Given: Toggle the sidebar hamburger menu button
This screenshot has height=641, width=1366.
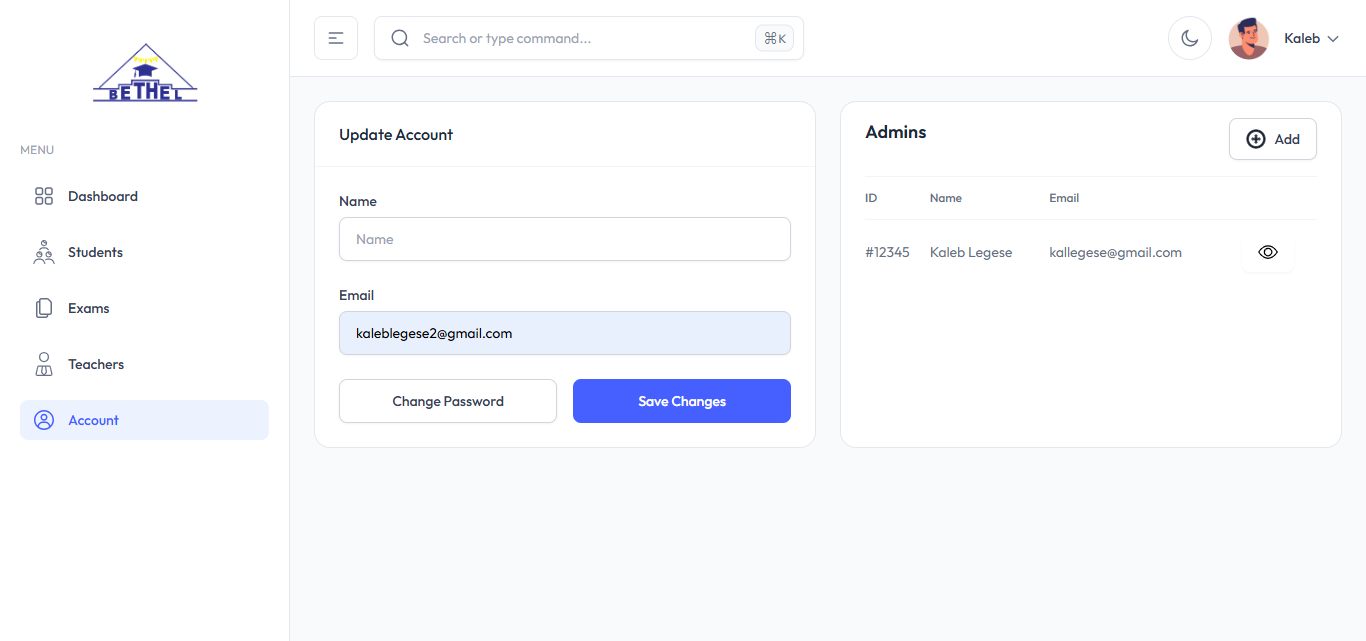Looking at the screenshot, I should (x=336, y=38).
